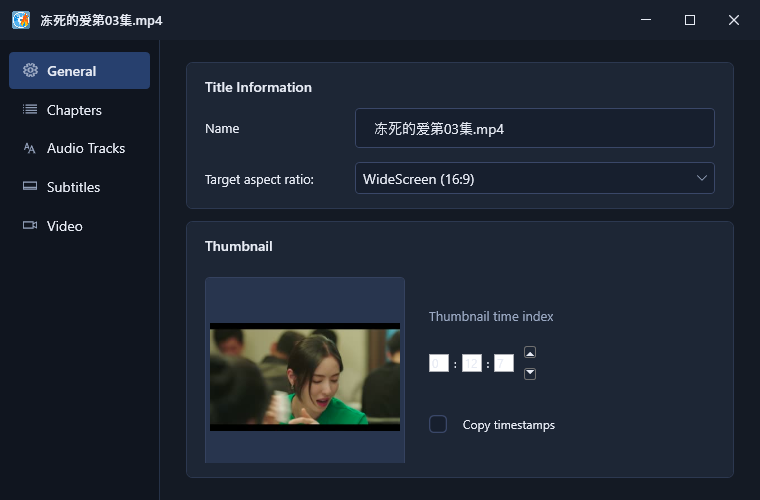This screenshot has height=500, width=760.
Task: Maximize the window
Action: pyautogui.click(x=690, y=20)
